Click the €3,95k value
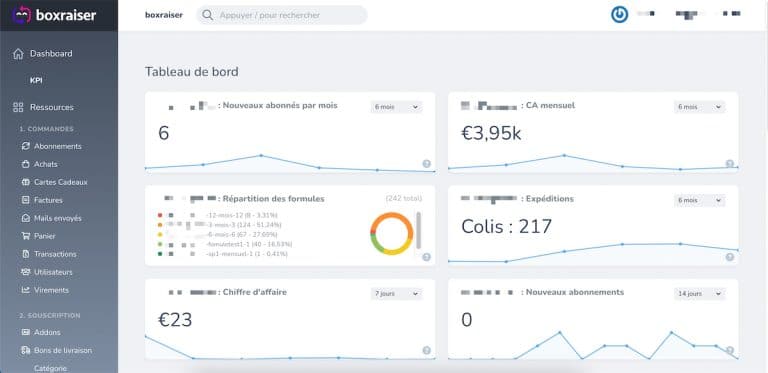The height and width of the screenshot is (373, 768). [491, 133]
